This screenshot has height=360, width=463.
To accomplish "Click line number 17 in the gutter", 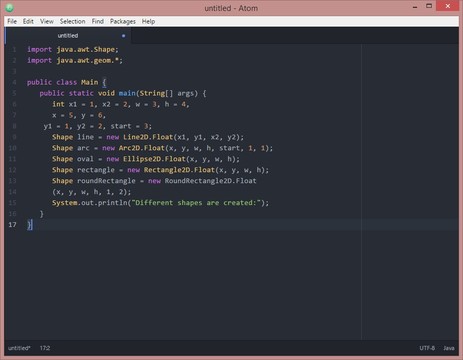I will coord(12,225).
